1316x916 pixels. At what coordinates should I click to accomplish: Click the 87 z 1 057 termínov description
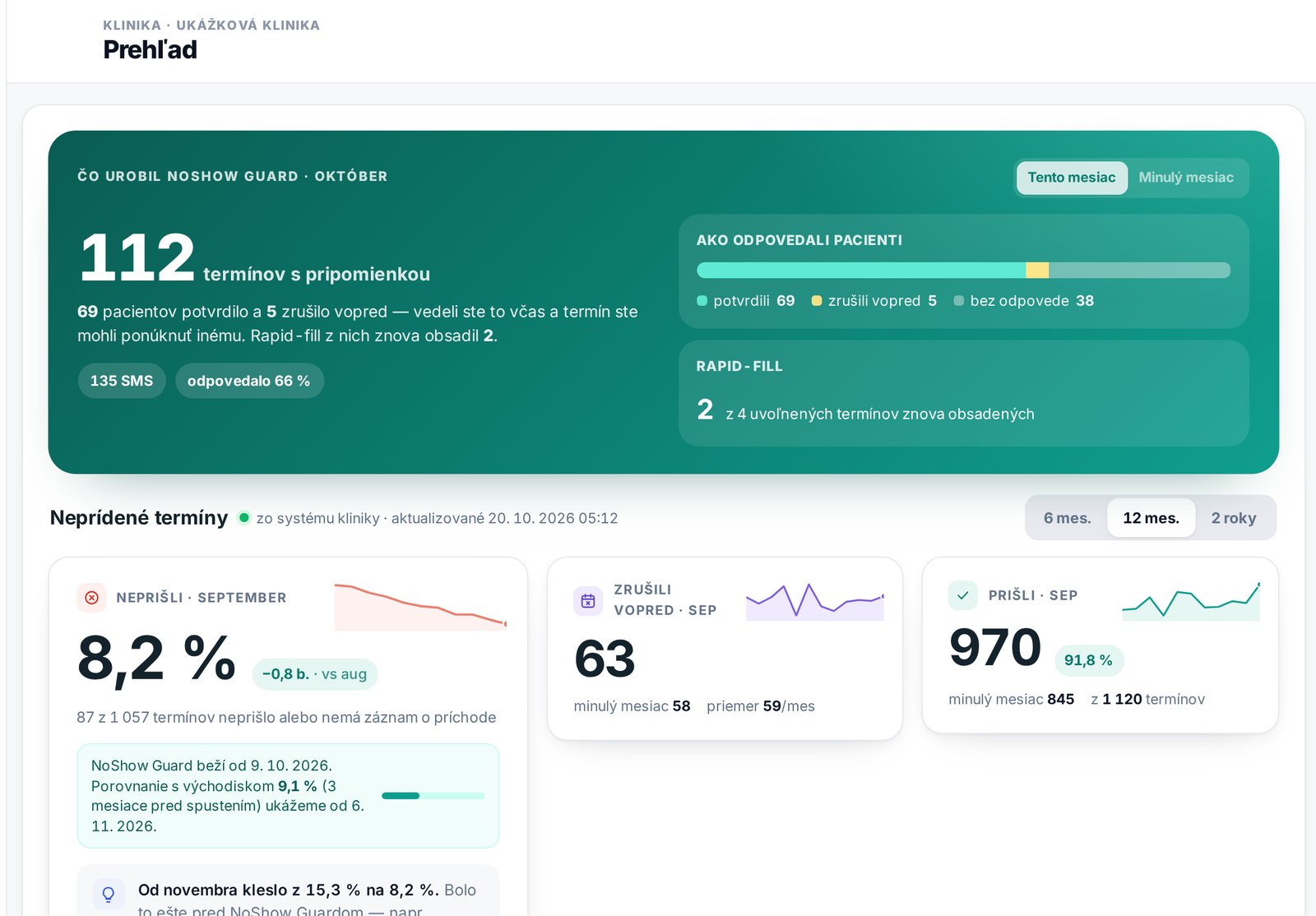pos(286,718)
